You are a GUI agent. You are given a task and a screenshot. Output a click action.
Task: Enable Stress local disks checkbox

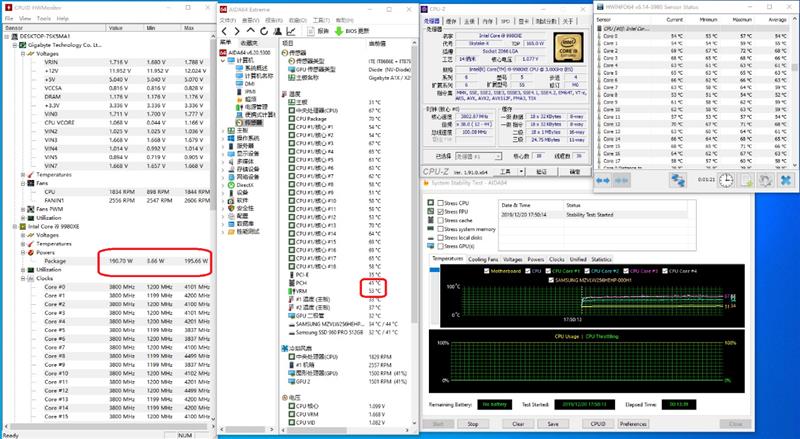(441, 237)
